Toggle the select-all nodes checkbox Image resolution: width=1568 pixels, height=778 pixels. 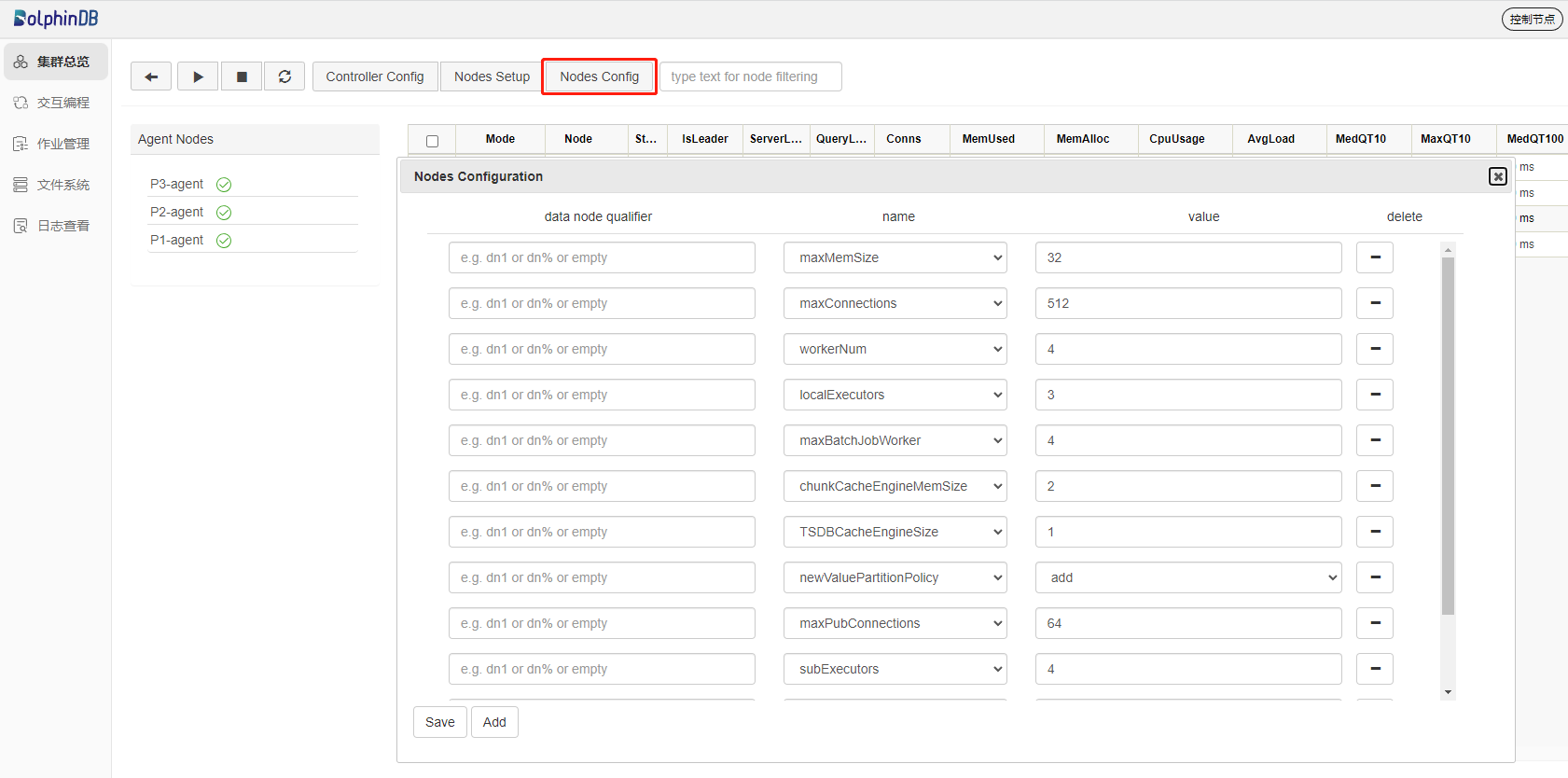click(432, 141)
